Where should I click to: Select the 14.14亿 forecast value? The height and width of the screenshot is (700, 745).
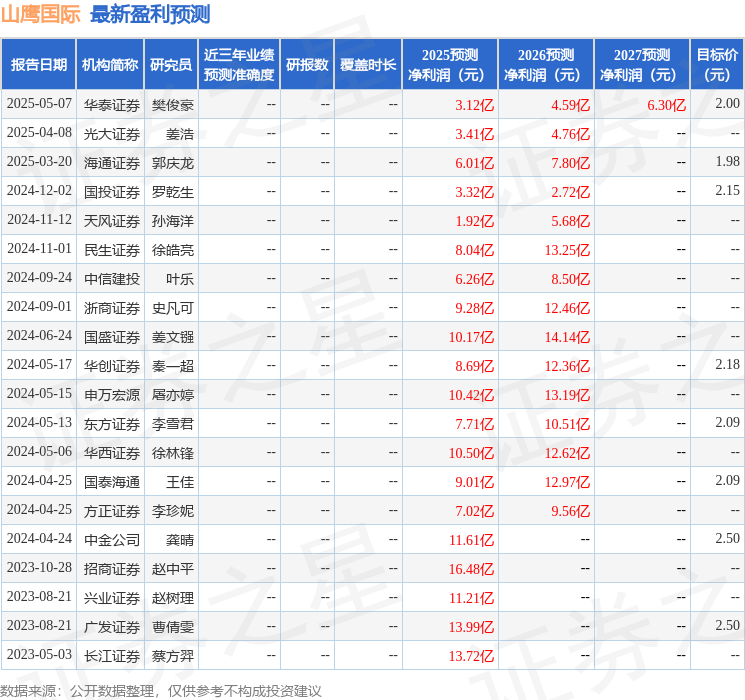567,337
